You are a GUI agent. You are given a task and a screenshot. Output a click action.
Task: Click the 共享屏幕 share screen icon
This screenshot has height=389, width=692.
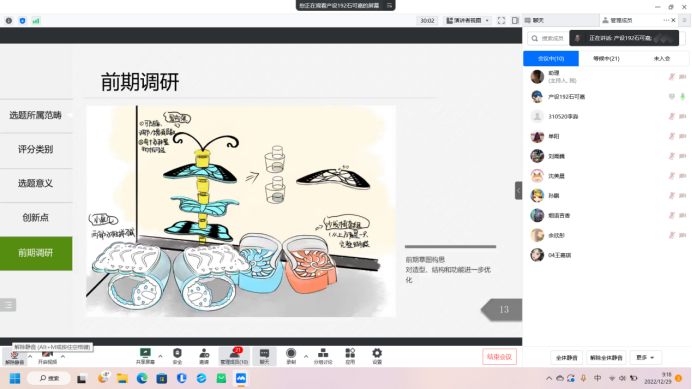click(x=145, y=356)
